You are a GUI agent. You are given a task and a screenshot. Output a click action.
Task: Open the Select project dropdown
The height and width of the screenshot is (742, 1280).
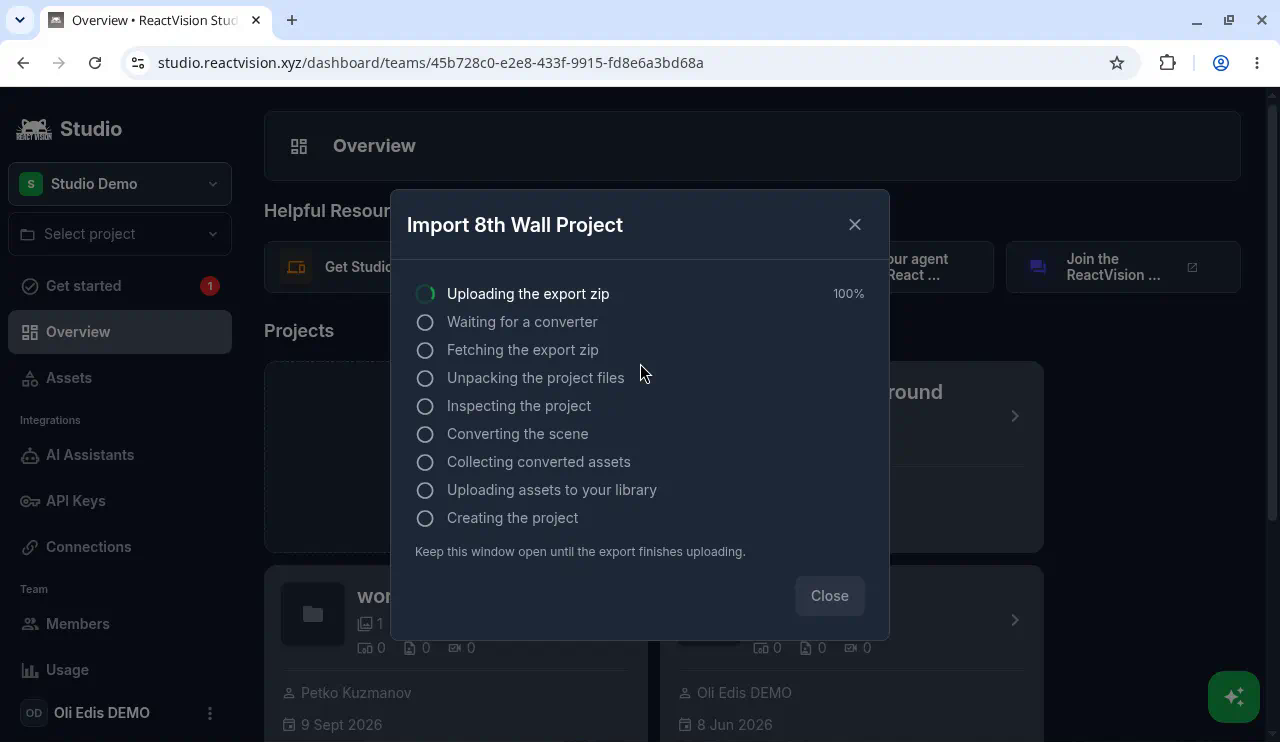pyautogui.click(x=120, y=234)
